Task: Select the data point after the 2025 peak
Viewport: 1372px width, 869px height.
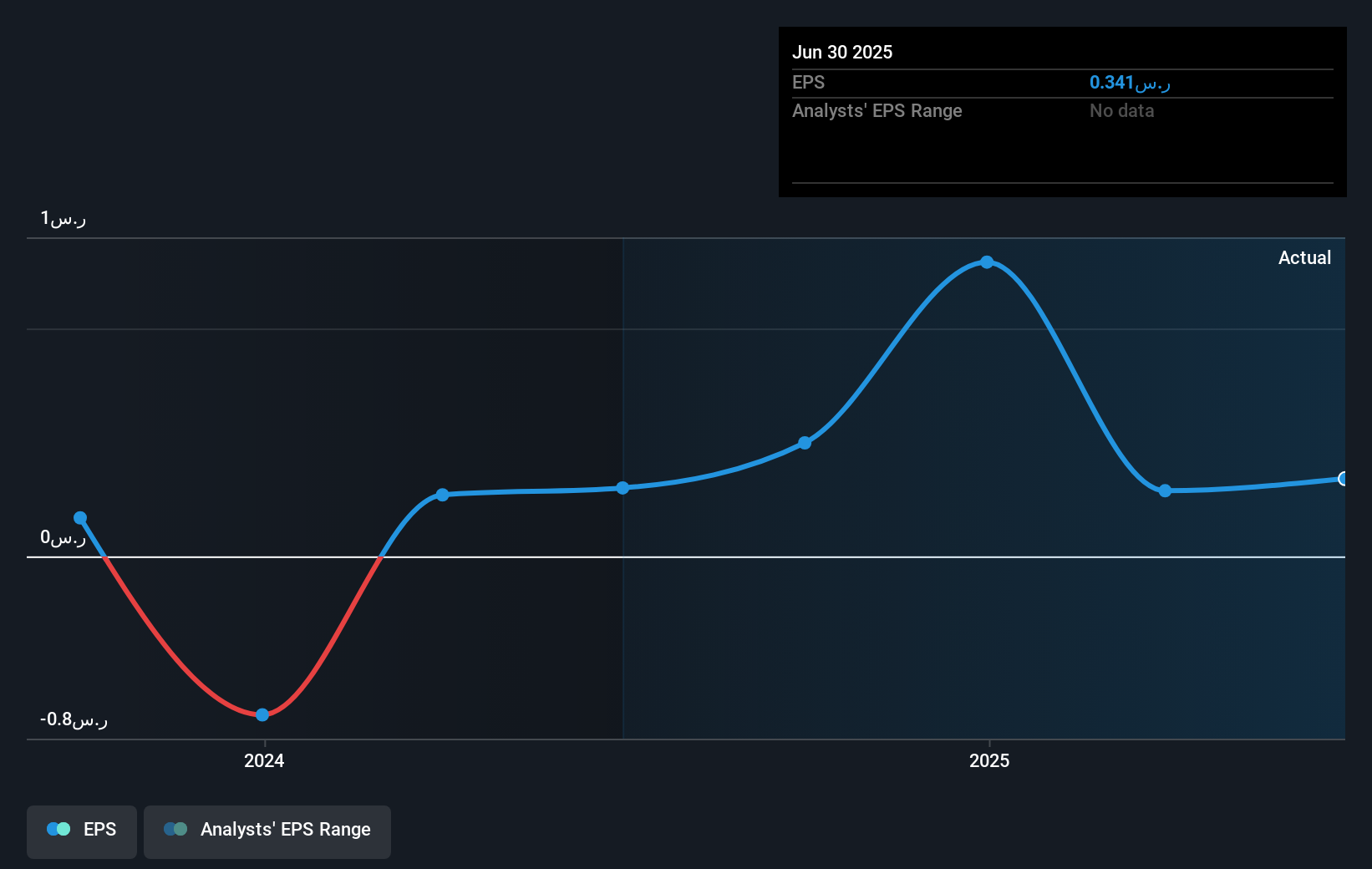Action: (x=1165, y=491)
